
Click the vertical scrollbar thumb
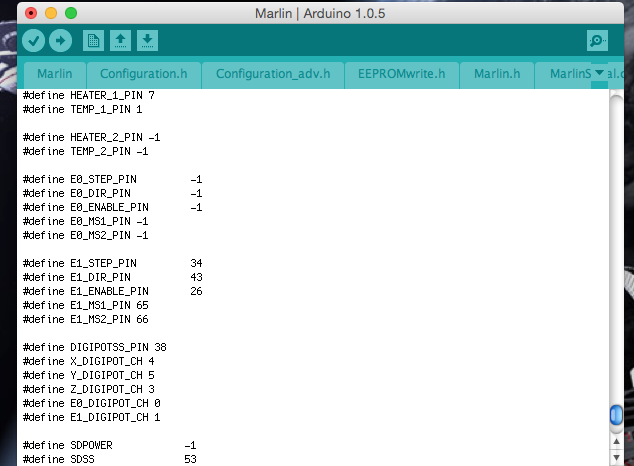click(x=617, y=416)
